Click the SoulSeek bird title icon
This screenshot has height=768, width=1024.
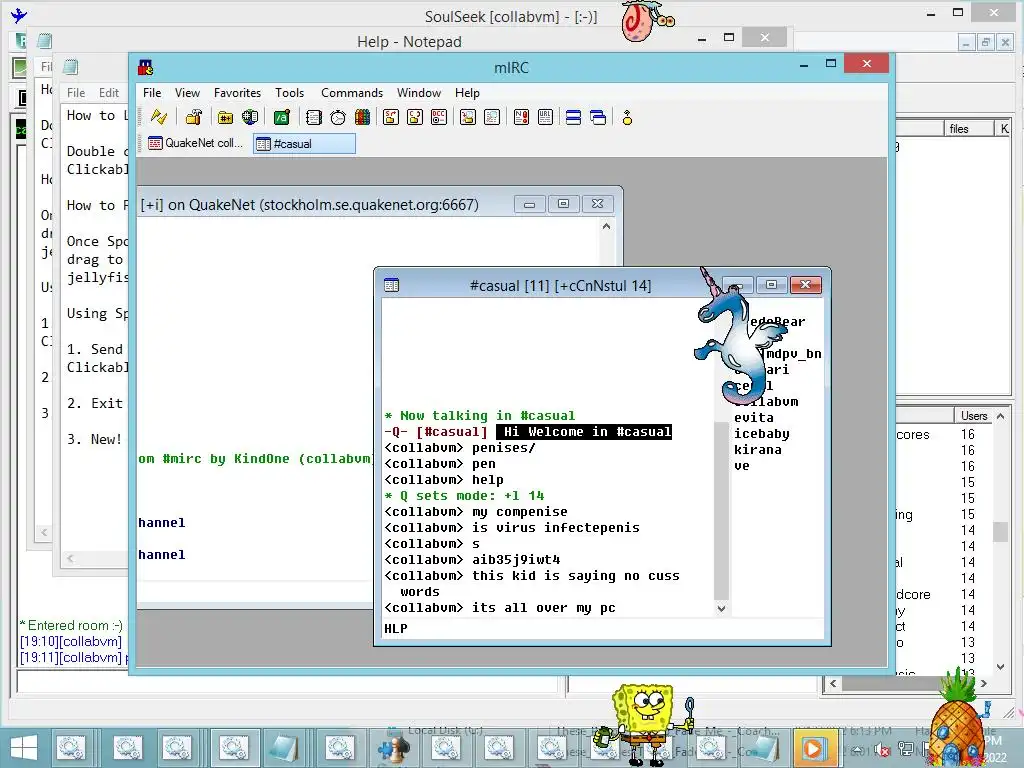(x=19, y=16)
